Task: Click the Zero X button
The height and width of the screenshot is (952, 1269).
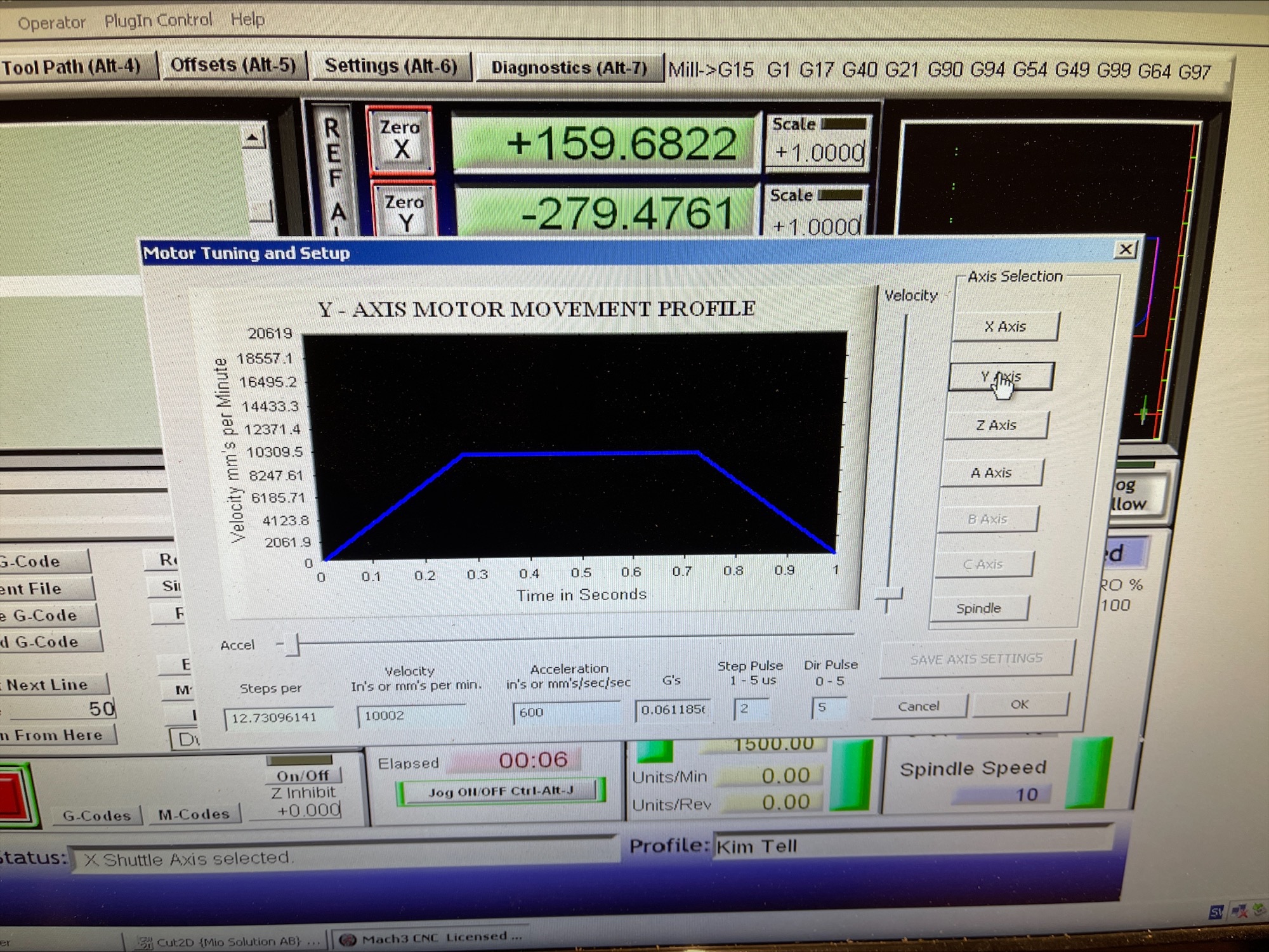Action: (400, 139)
